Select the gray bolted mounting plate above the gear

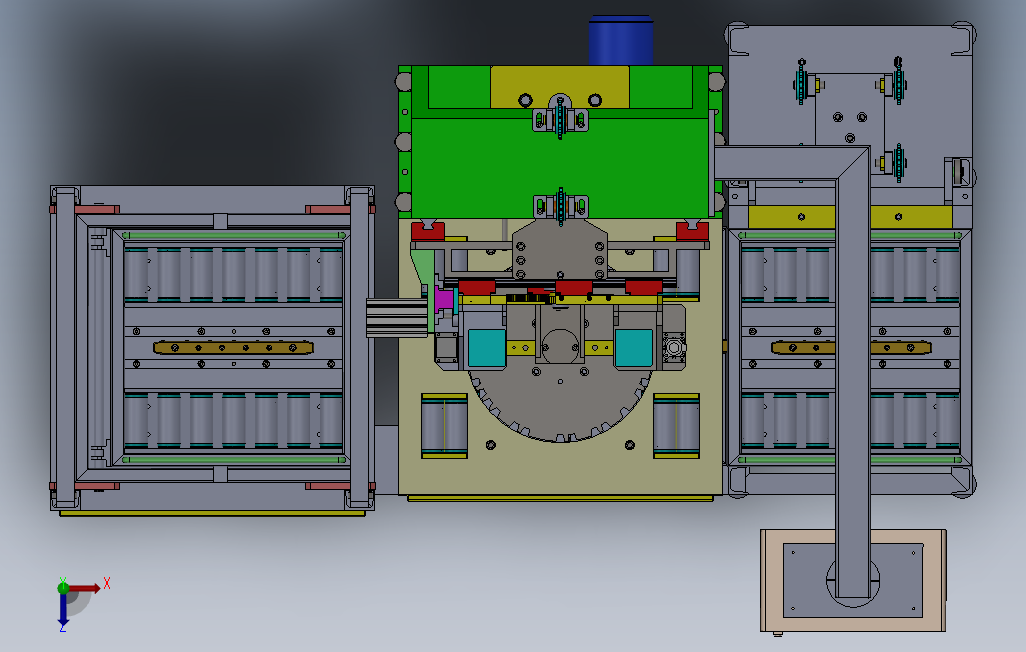point(560,249)
